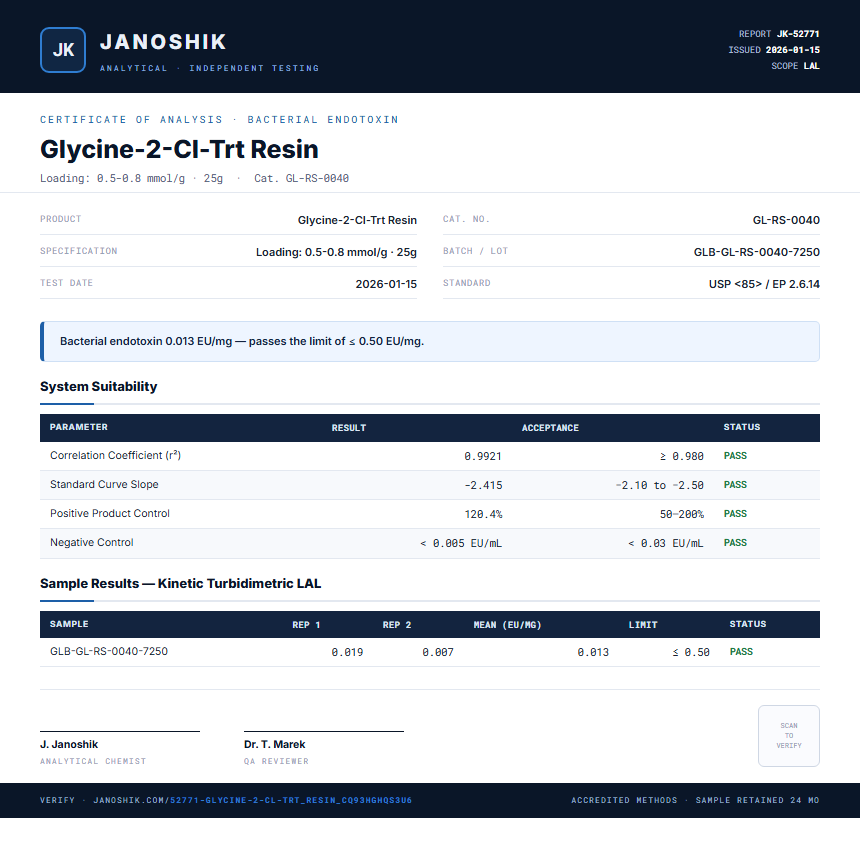Click PASS status for Standard Curve Slope
The height and width of the screenshot is (846, 860).
coord(735,485)
